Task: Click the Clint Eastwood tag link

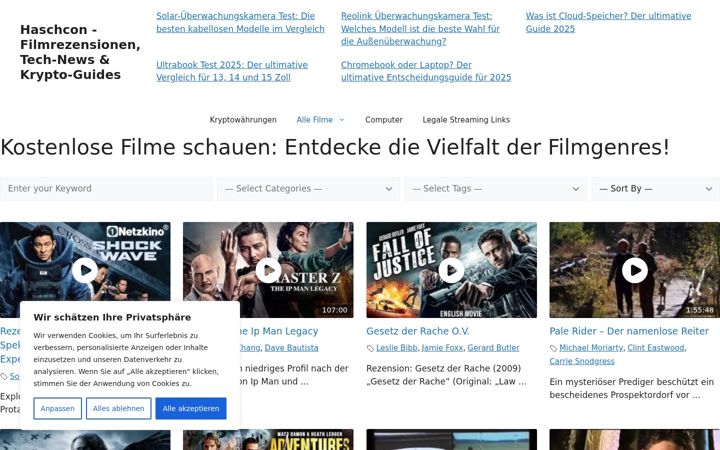Action: point(656,348)
